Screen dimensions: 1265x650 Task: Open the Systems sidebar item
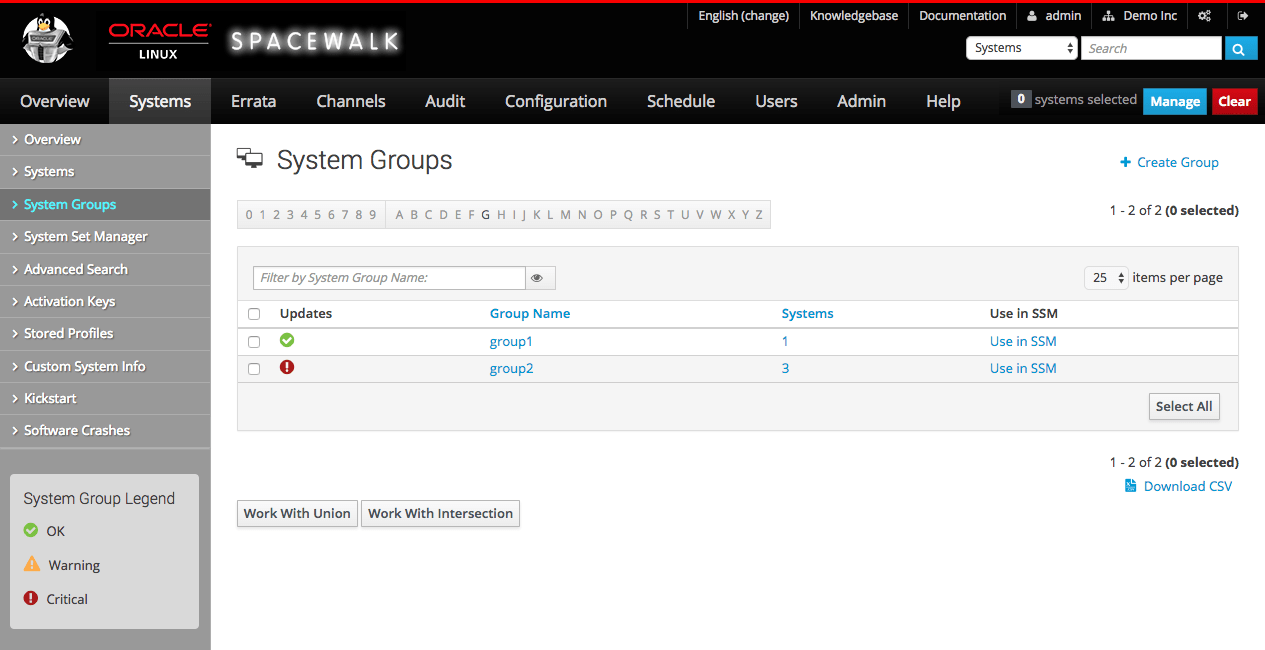105,172
